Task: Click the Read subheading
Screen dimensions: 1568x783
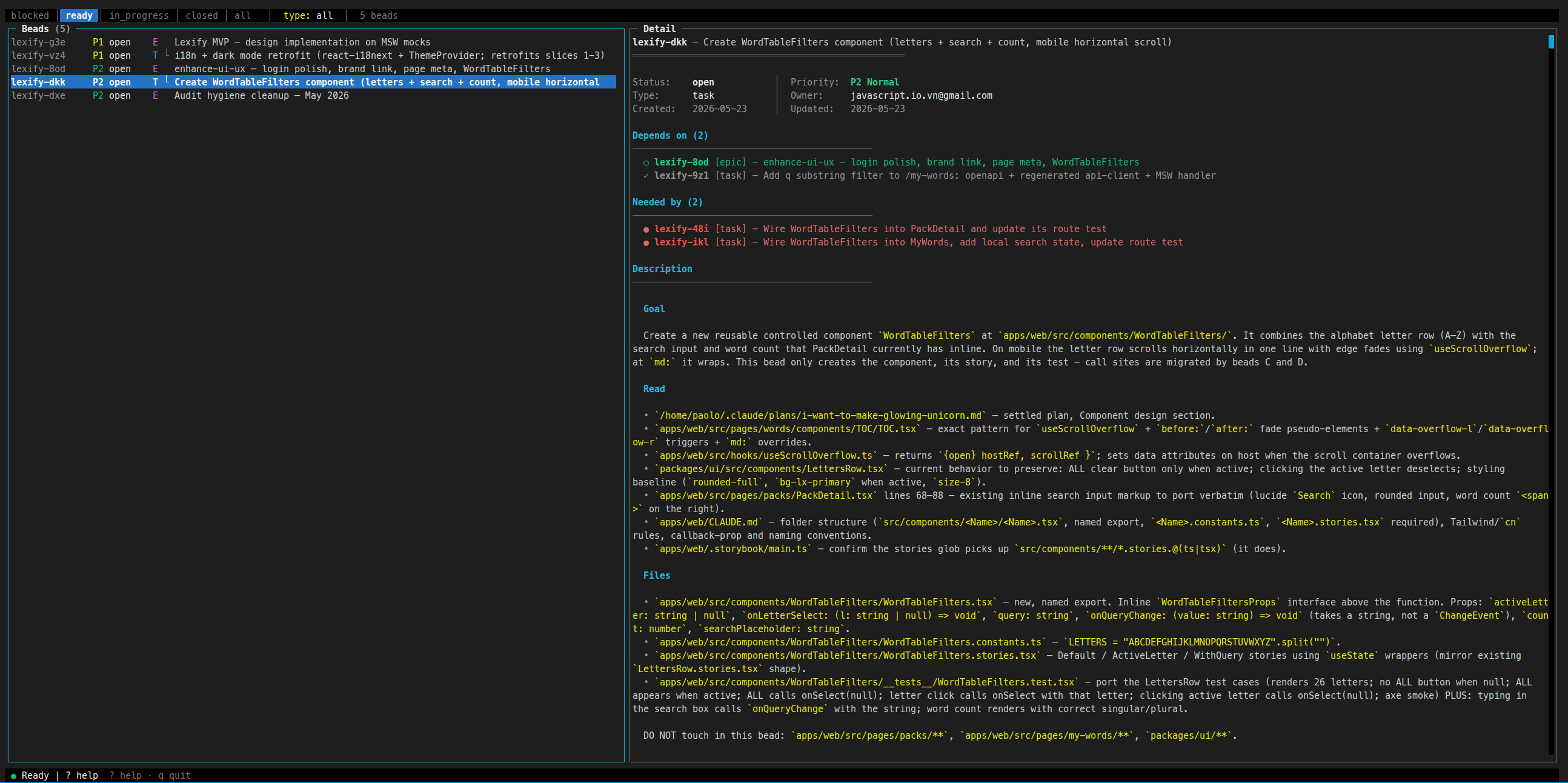Action: [x=654, y=388]
